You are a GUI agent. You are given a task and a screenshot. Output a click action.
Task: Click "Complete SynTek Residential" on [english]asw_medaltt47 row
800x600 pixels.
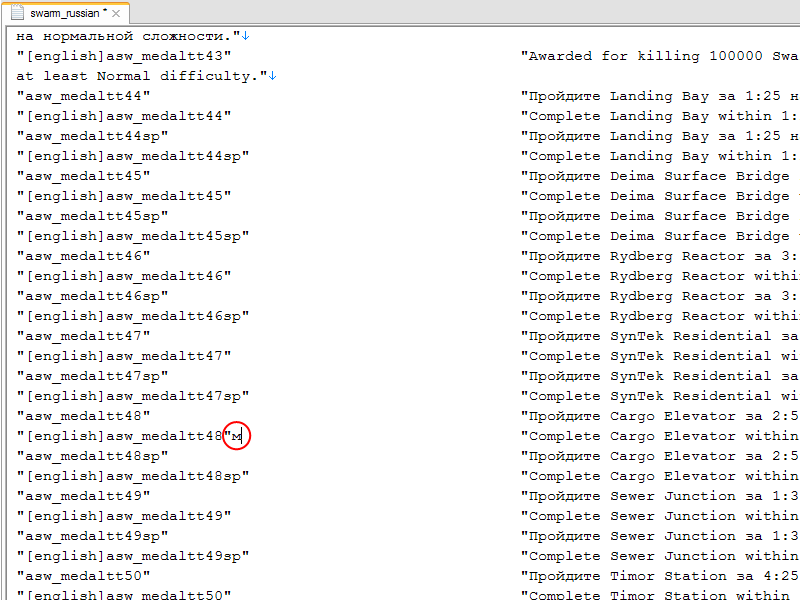(660, 356)
